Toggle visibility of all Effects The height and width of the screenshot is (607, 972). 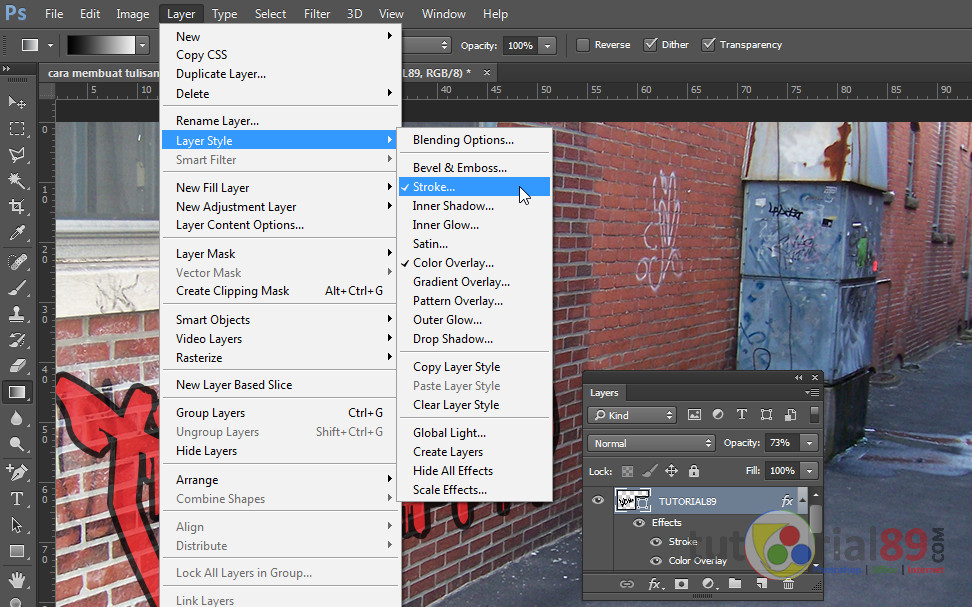(638, 523)
